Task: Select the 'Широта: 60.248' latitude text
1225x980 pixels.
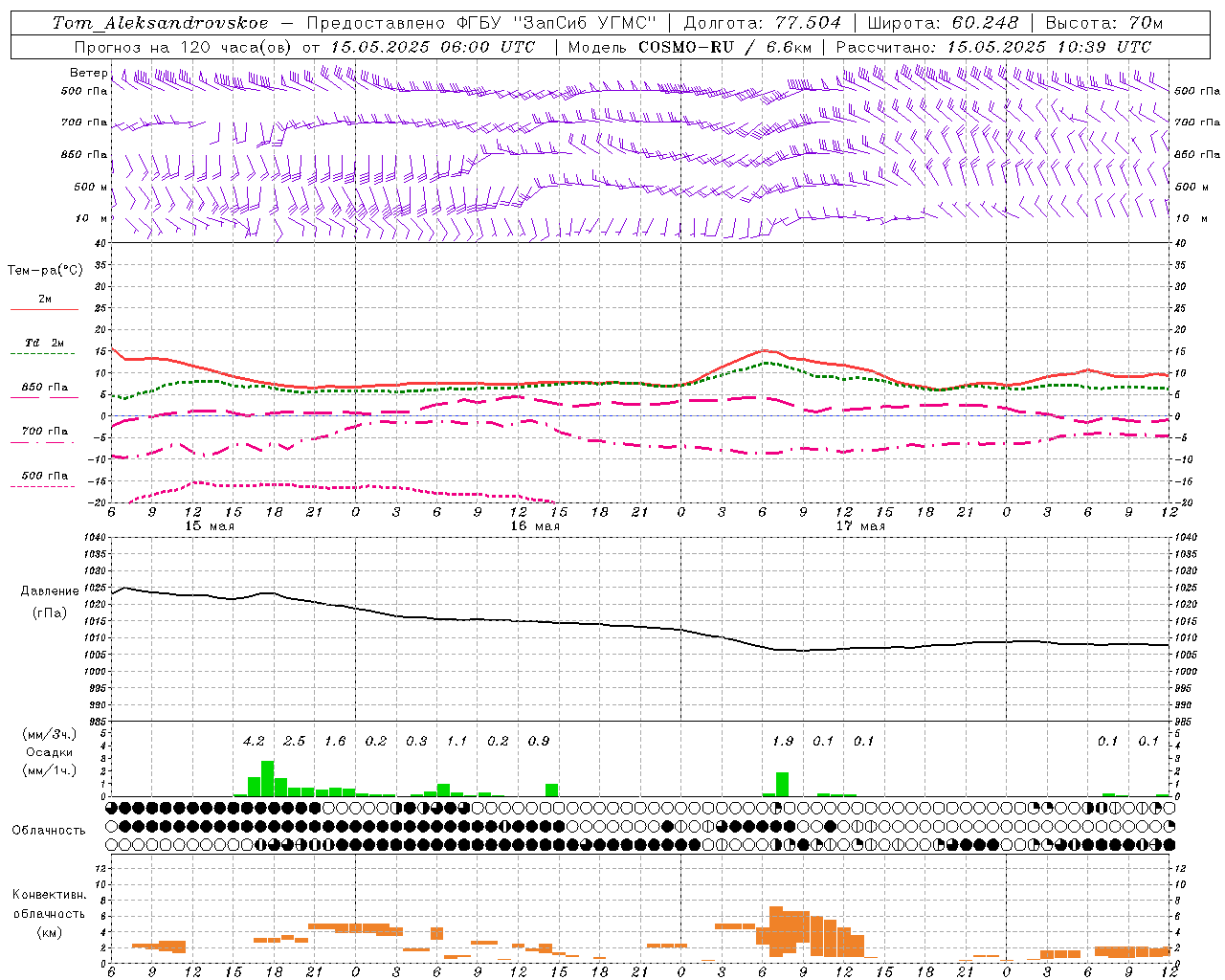Action: pyautogui.click(x=944, y=23)
